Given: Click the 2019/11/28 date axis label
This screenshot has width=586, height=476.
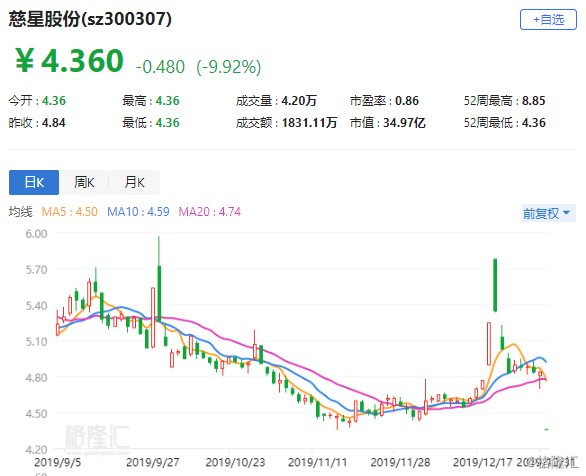Looking at the screenshot, I should [x=400, y=463].
